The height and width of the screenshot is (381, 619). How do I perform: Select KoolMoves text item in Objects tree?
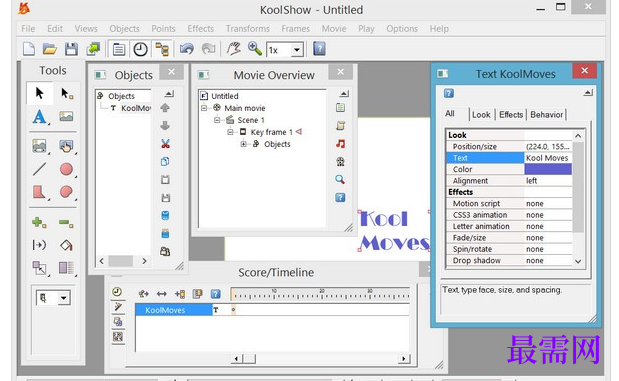(x=135, y=108)
